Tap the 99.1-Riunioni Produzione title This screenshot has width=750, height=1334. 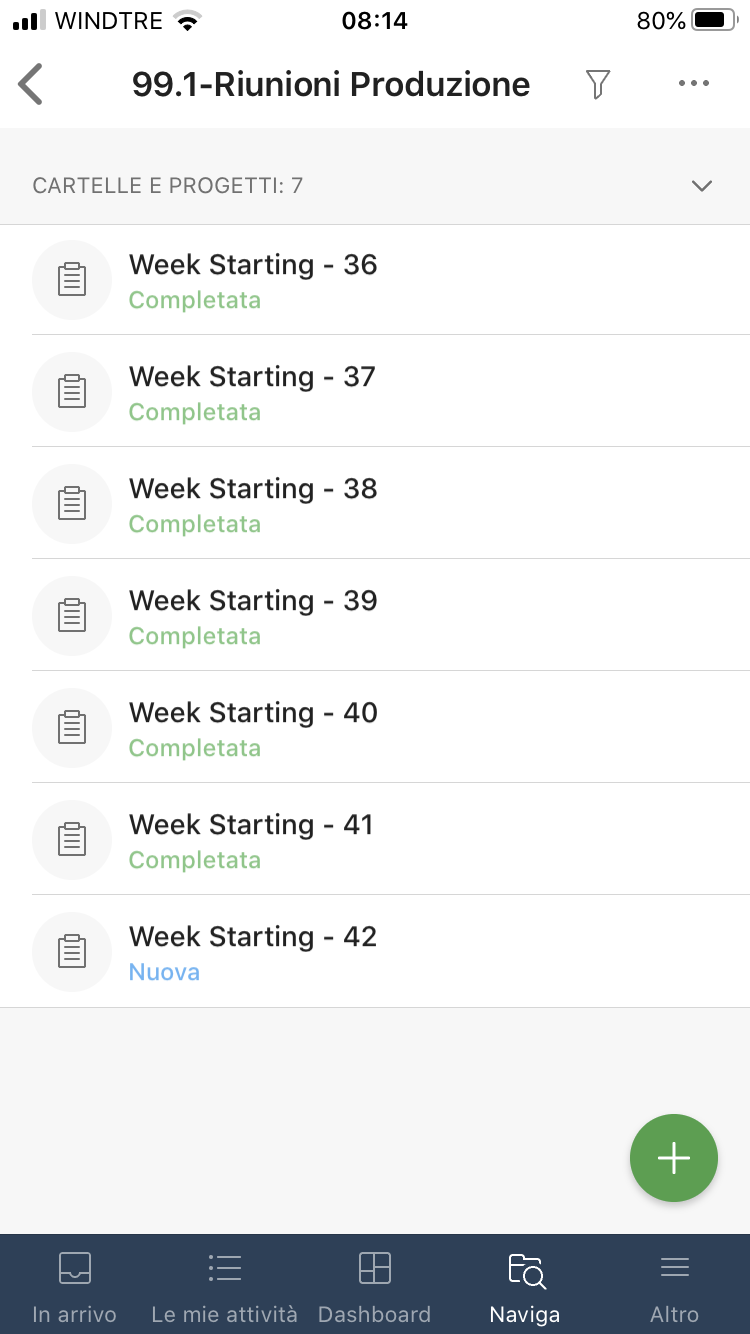(331, 84)
